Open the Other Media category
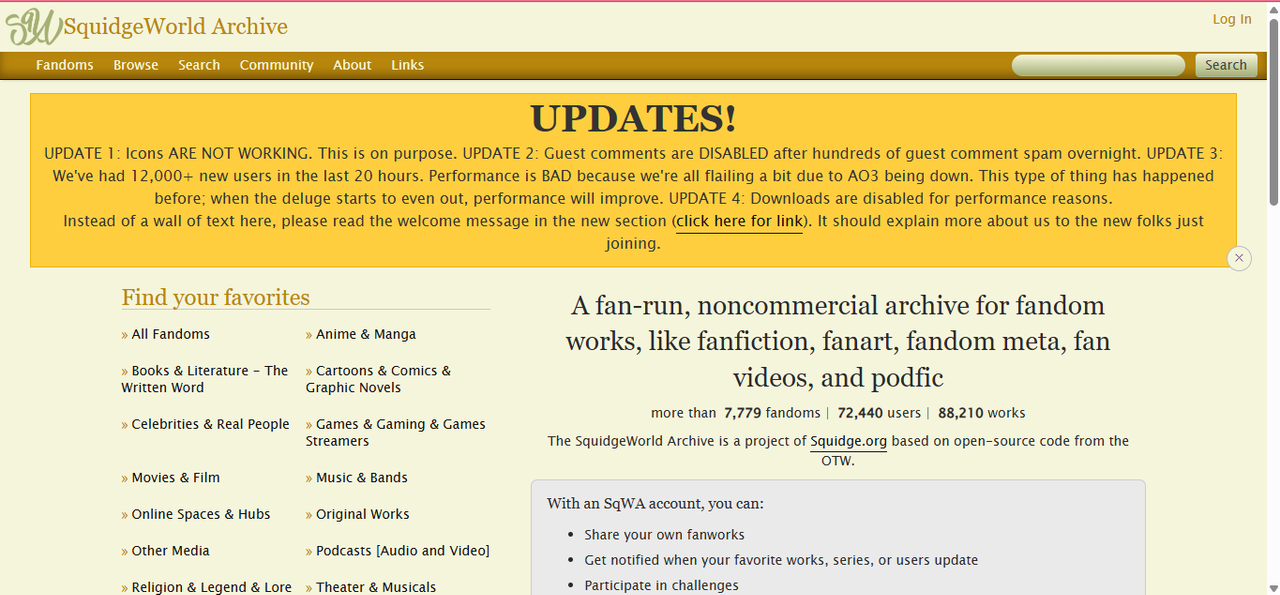Screen dimensions: 1280x595 171,551
